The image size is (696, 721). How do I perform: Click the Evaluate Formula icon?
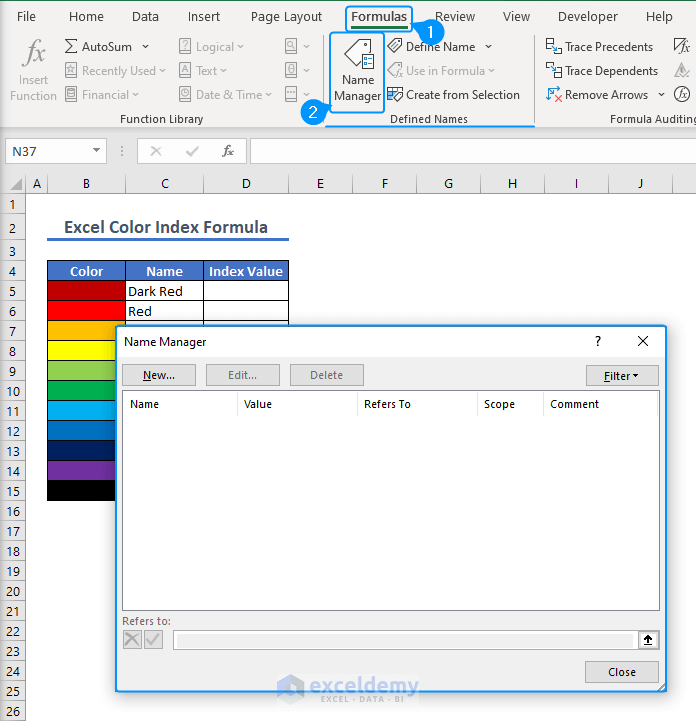[x=682, y=94]
